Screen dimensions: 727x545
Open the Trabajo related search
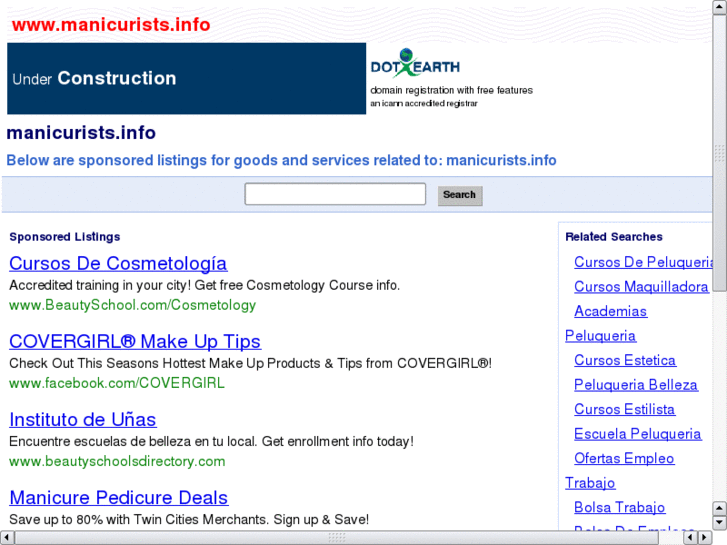click(590, 483)
